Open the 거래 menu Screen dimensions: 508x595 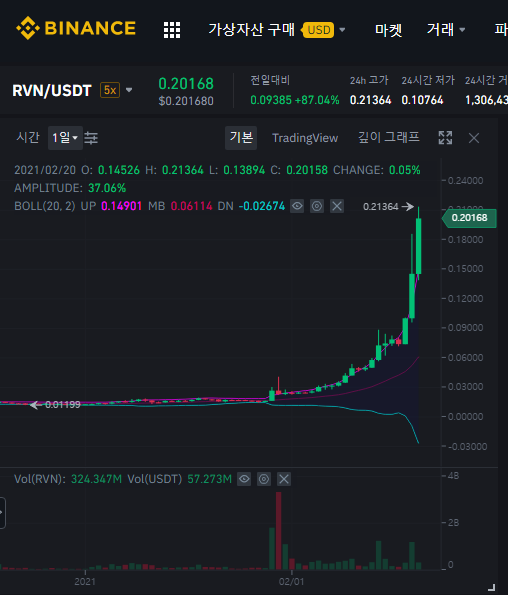tap(440, 30)
